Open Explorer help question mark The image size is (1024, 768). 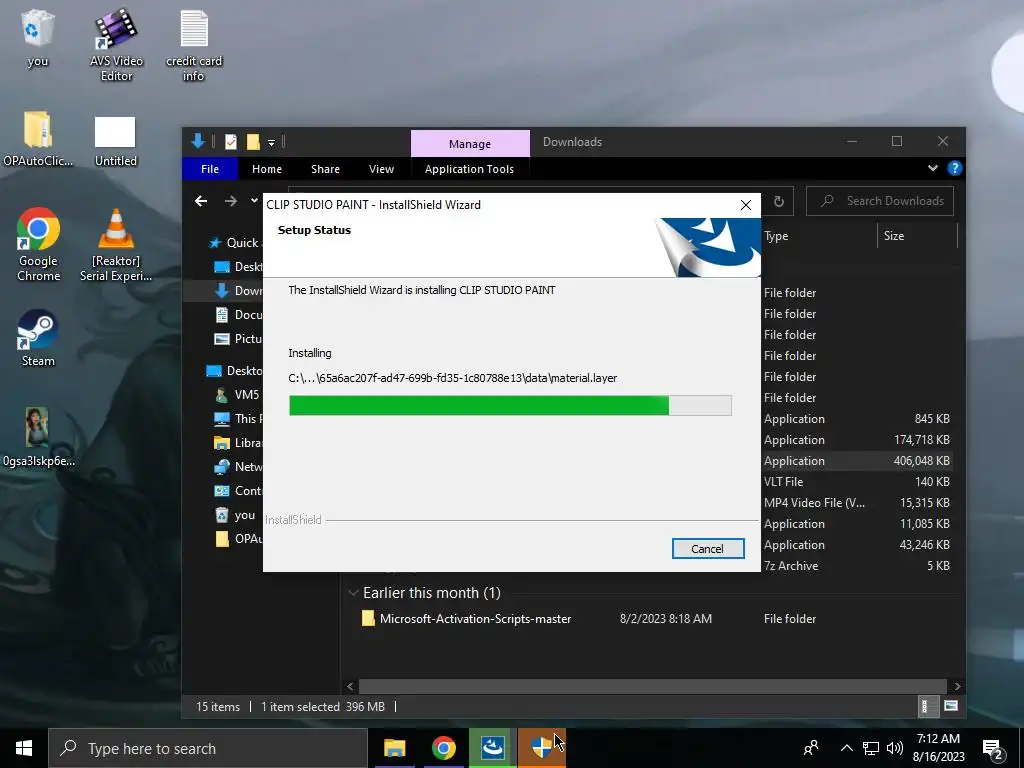tap(954, 168)
